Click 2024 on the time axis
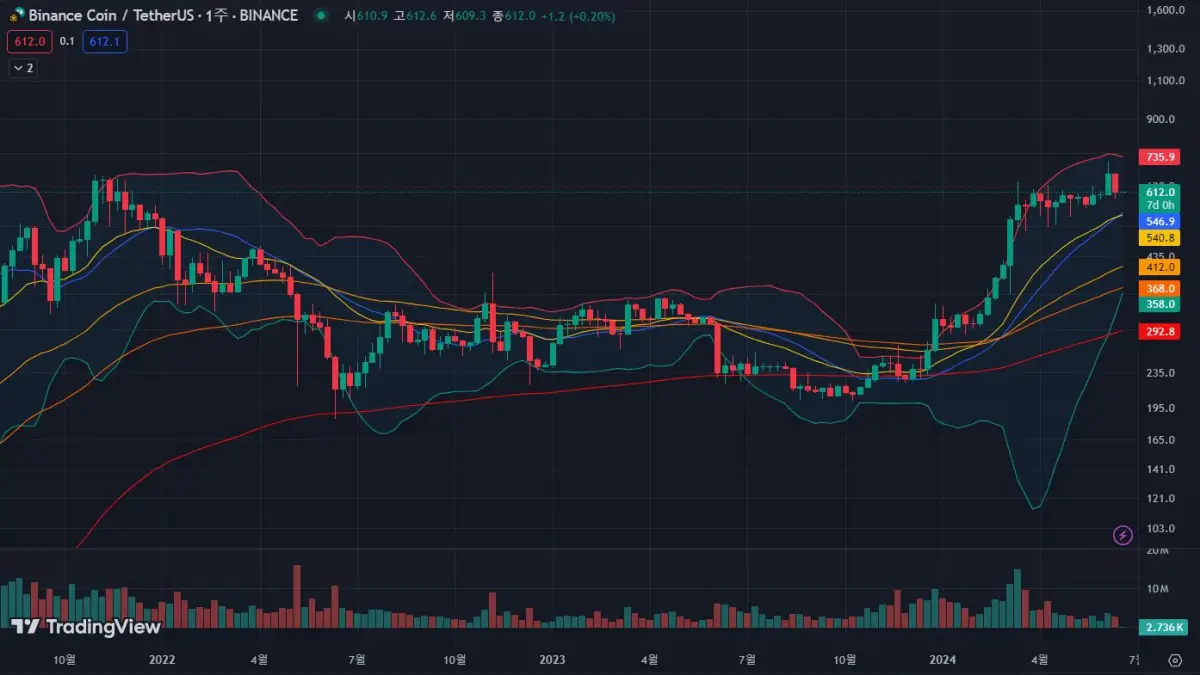1200x675 pixels. tap(941, 660)
